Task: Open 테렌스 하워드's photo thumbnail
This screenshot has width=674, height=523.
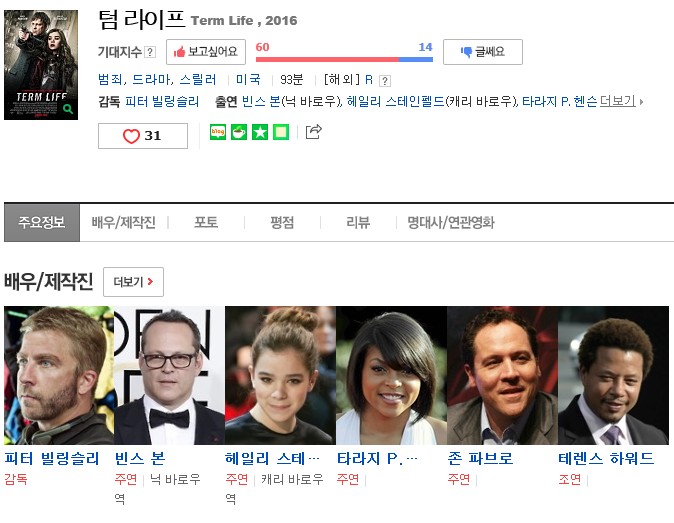Action: 613,375
